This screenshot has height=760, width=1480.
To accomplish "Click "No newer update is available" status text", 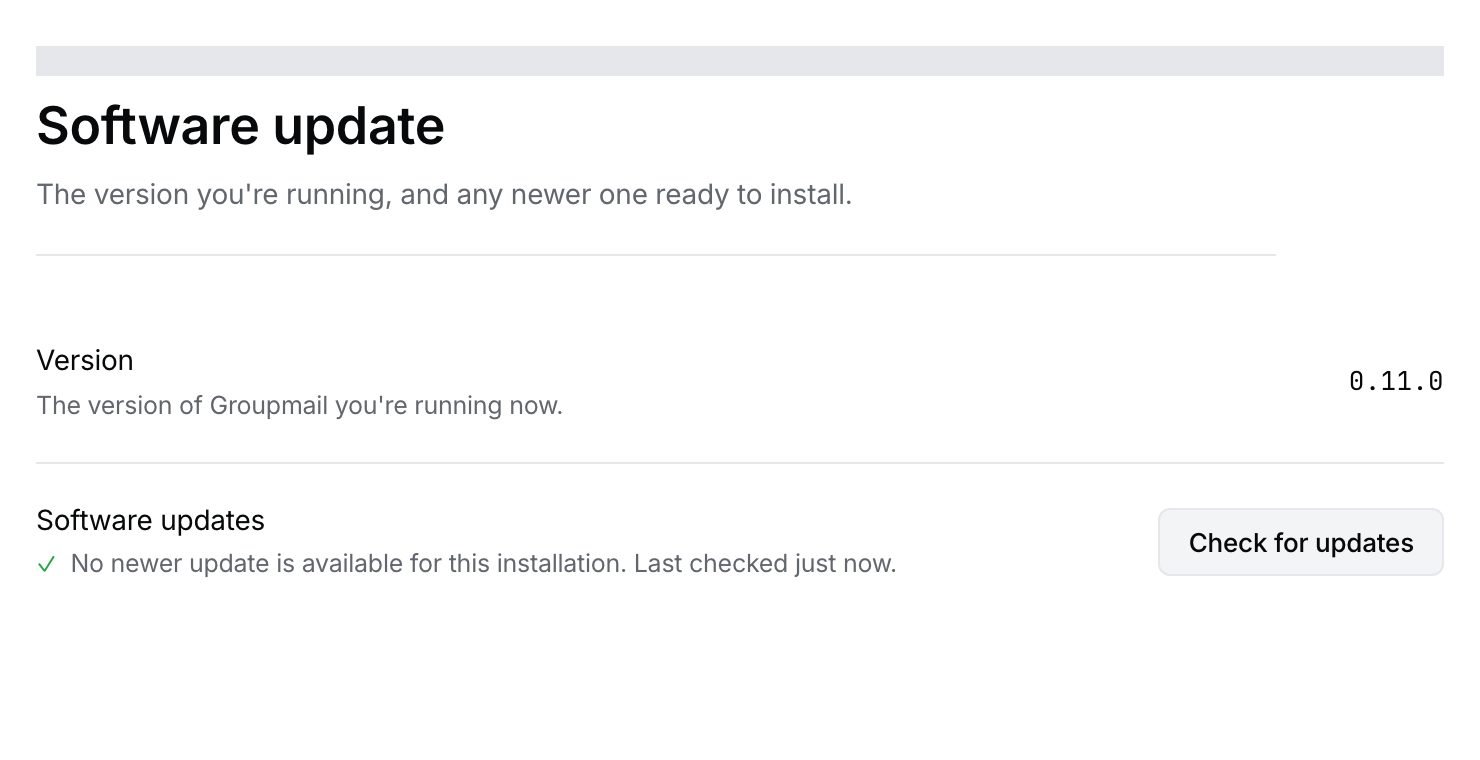I will [x=483, y=564].
